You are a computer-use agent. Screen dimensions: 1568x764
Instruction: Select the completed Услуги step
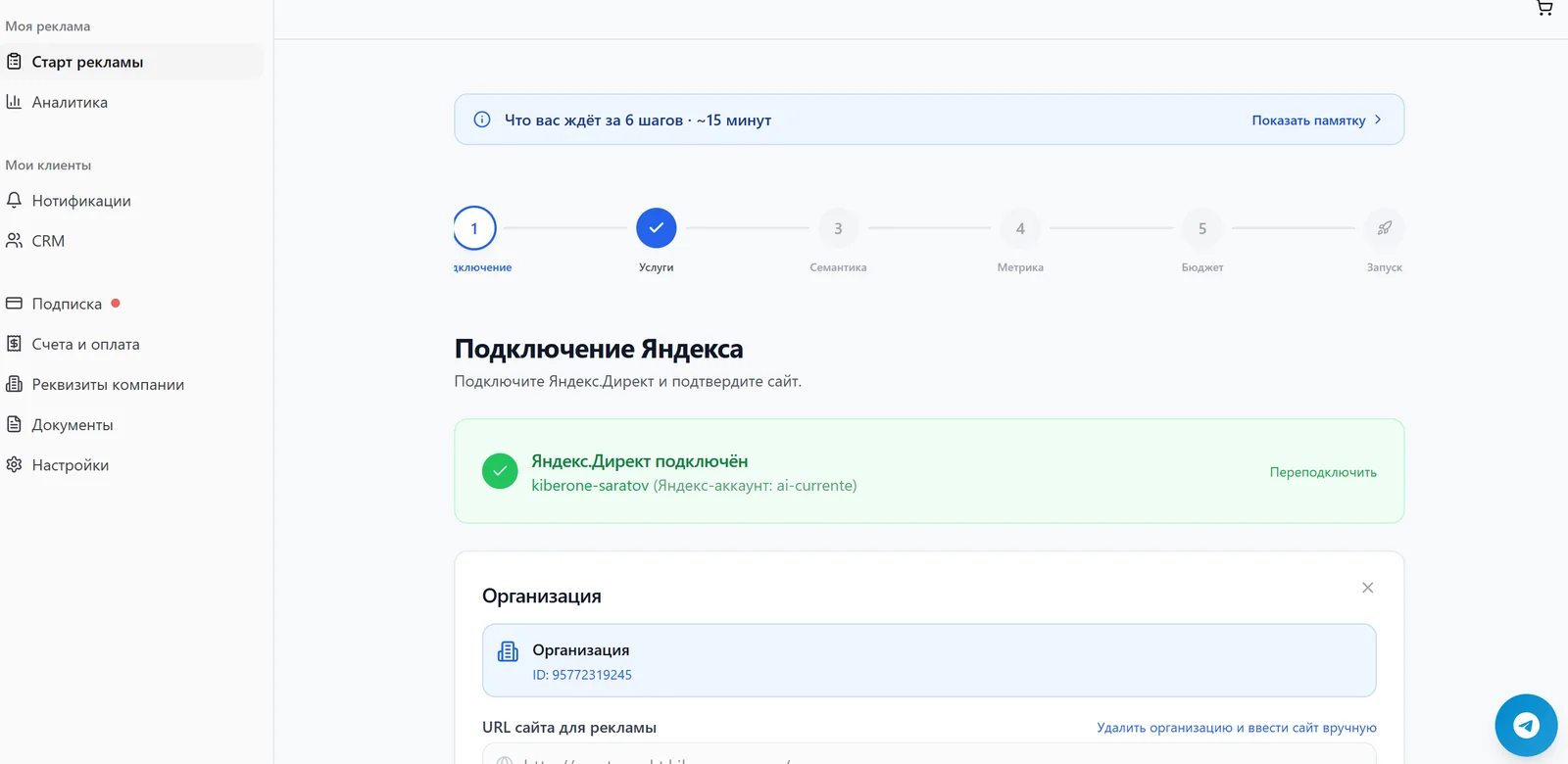tap(657, 228)
